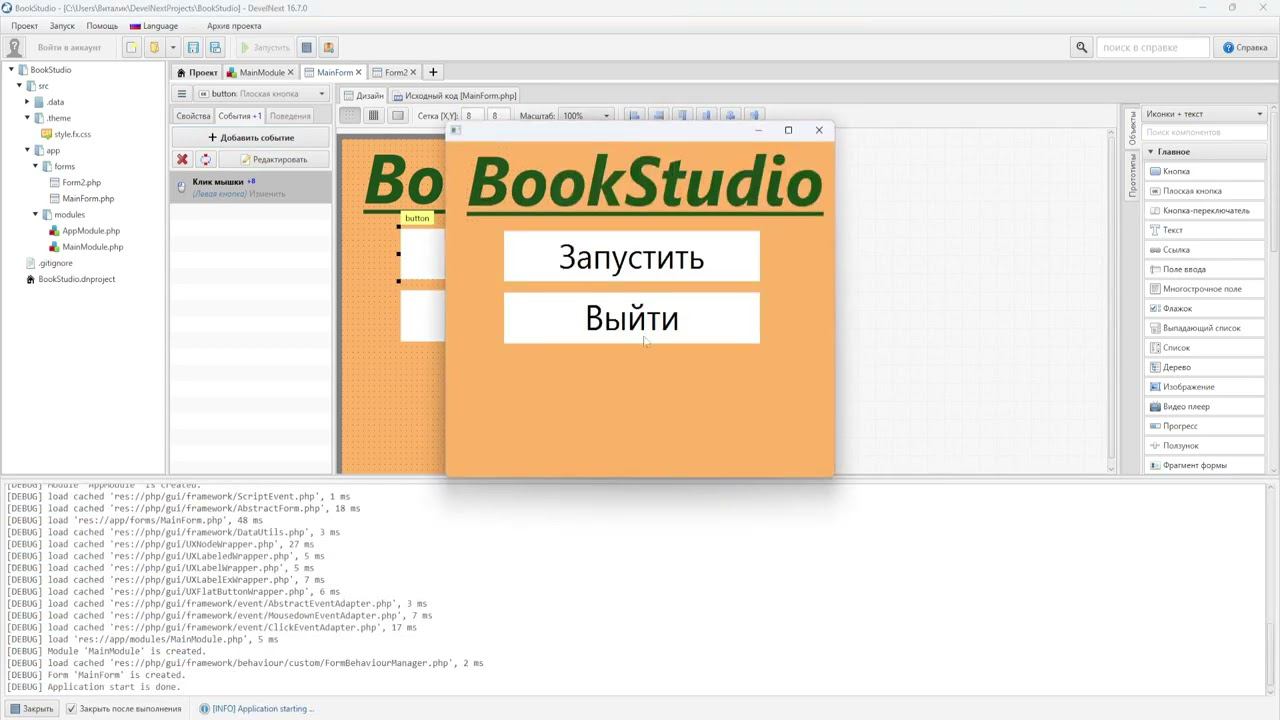Expand the .data folder in project tree
Viewport: 1280px width, 720px height.
[27, 102]
